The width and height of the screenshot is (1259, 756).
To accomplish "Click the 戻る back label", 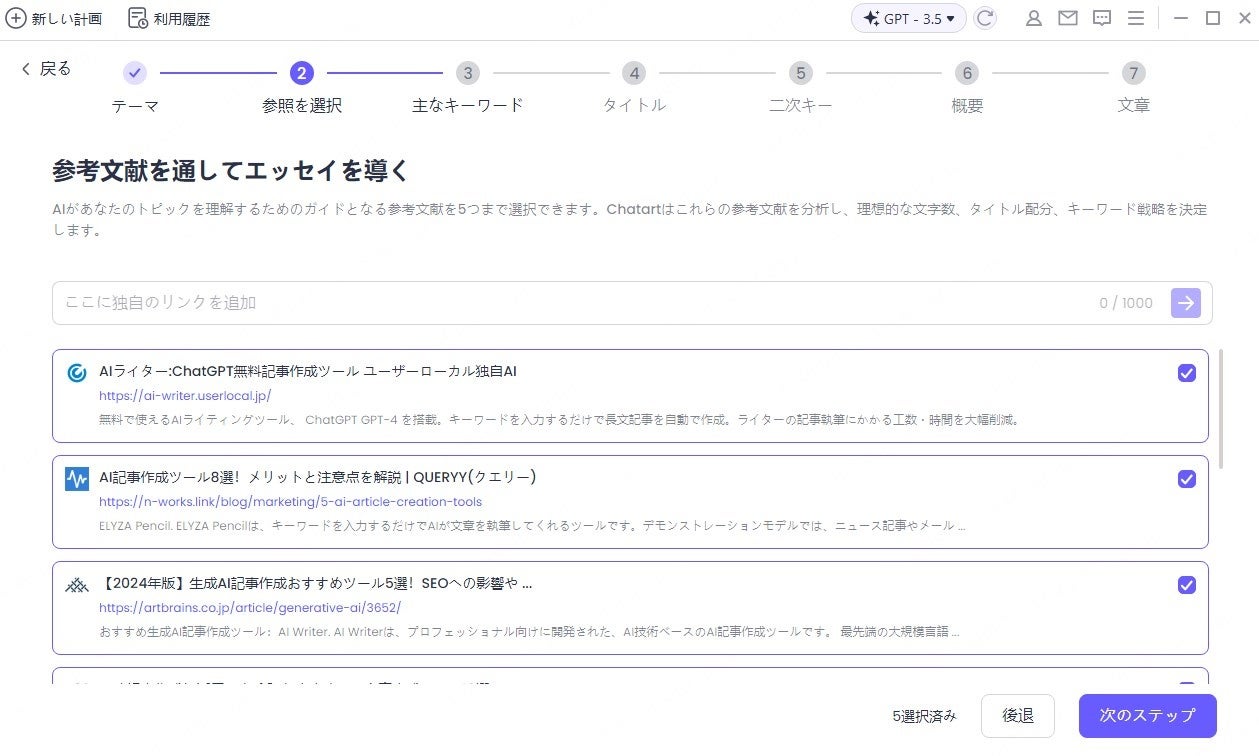I will [55, 69].
